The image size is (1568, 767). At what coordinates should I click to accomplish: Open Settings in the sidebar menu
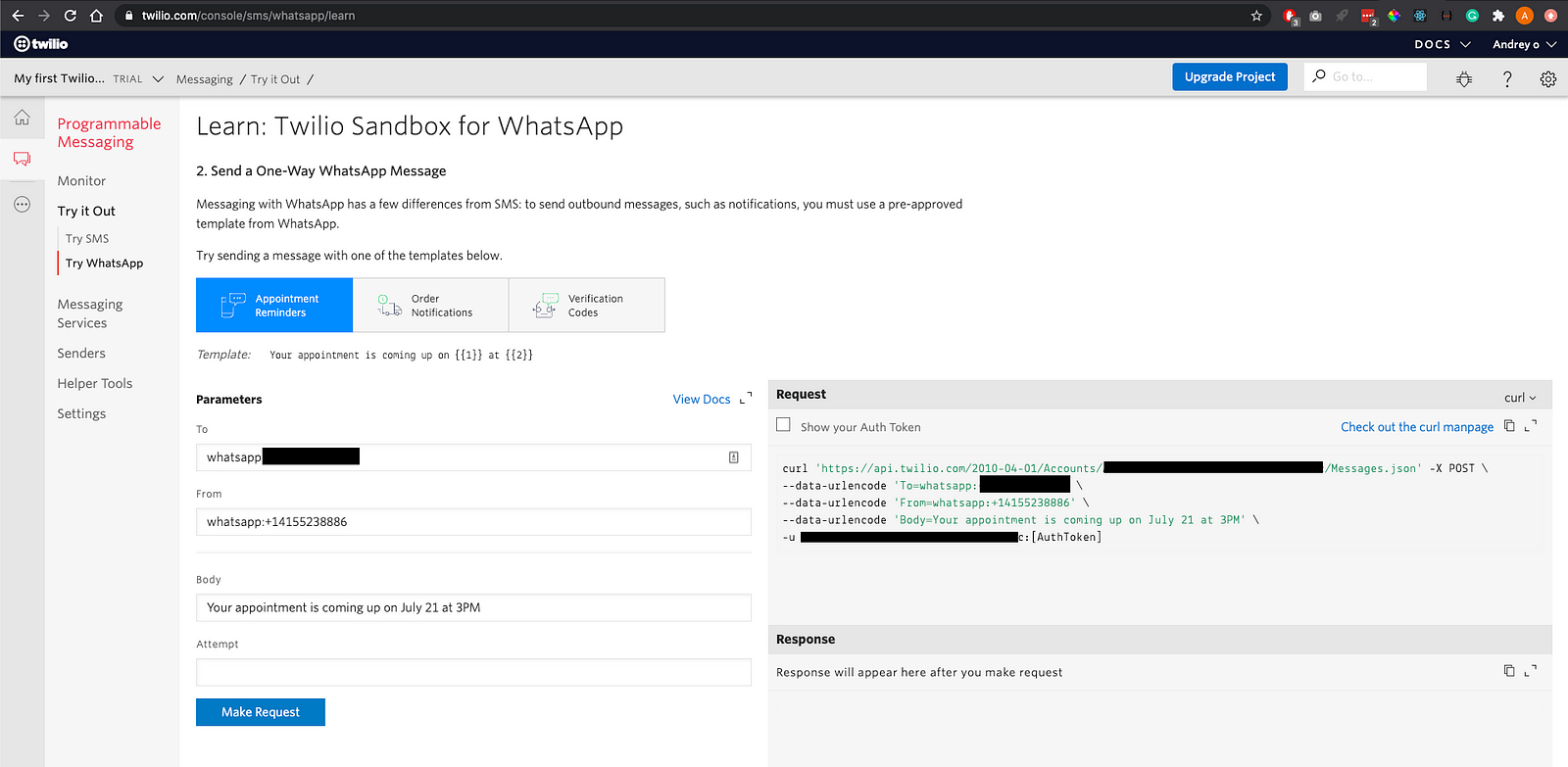click(x=81, y=414)
